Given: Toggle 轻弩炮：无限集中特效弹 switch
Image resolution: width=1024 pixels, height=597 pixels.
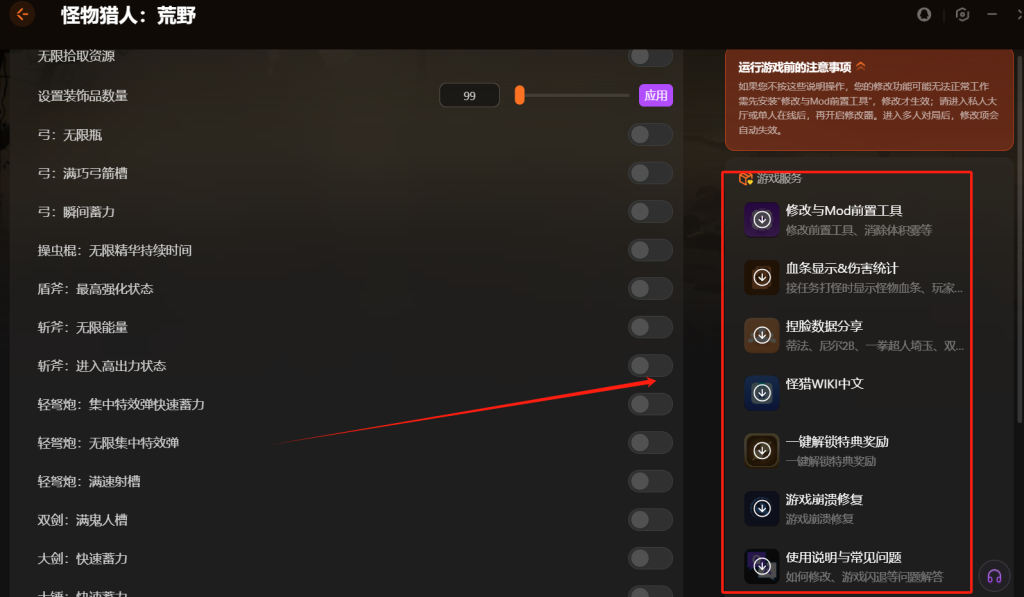Looking at the screenshot, I should 650,443.
